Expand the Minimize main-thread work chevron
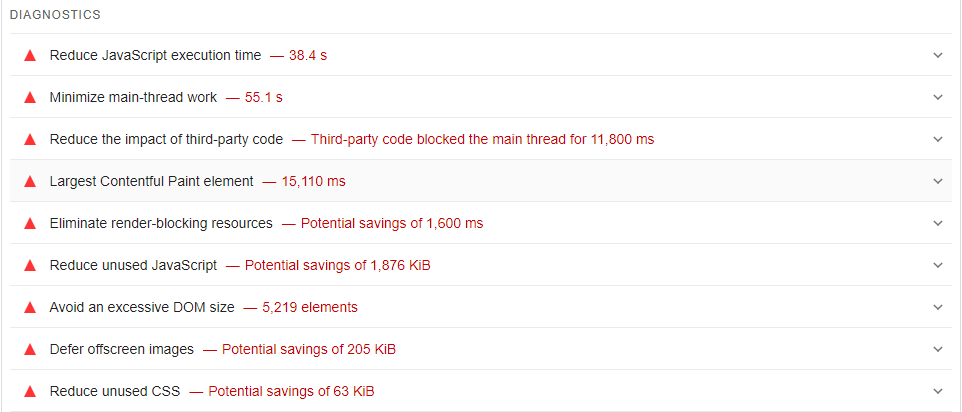This screenshot has height=412, width=962. click(x=937, y=97)
